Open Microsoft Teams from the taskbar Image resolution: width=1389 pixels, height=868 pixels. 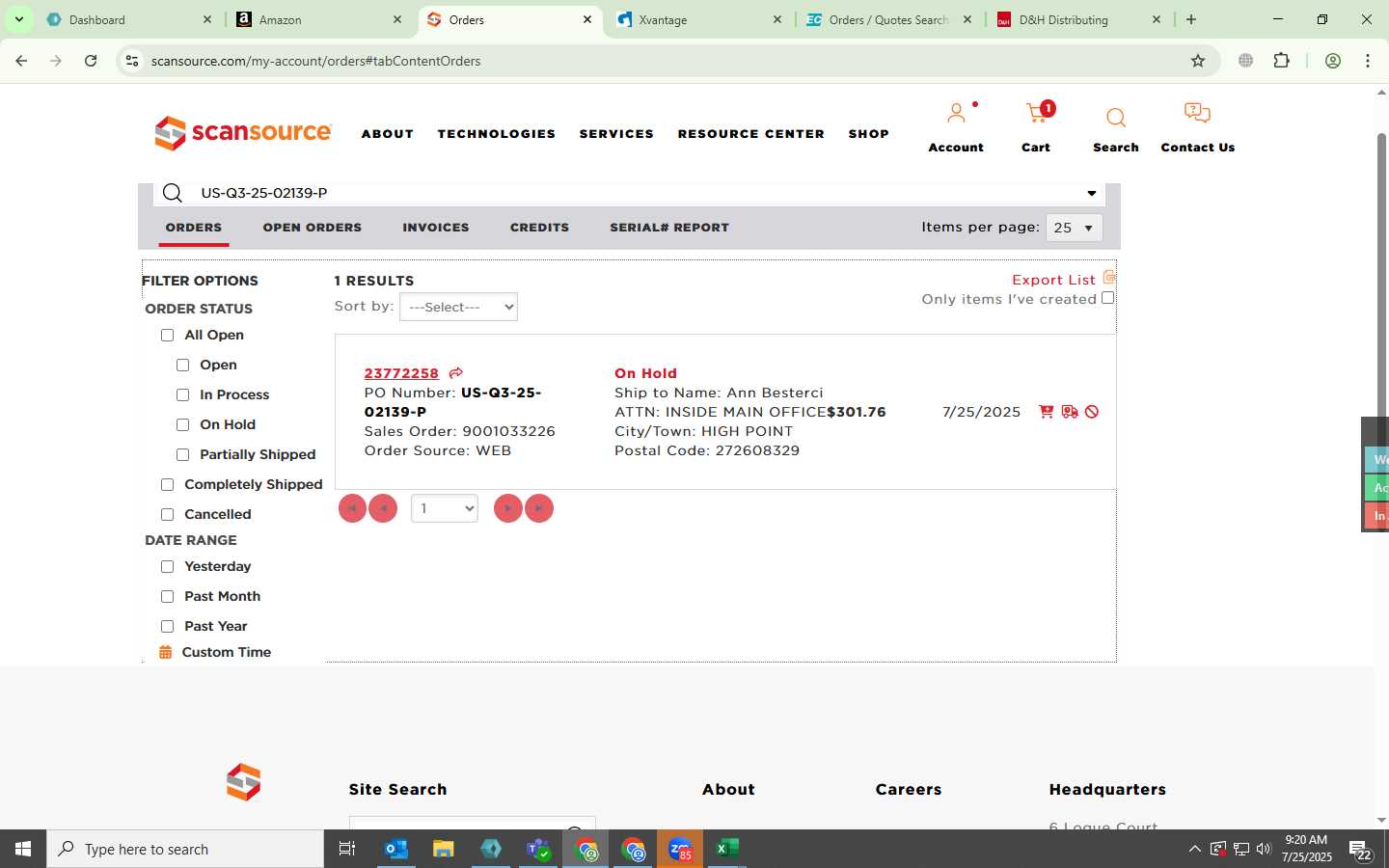coord(537,849)
